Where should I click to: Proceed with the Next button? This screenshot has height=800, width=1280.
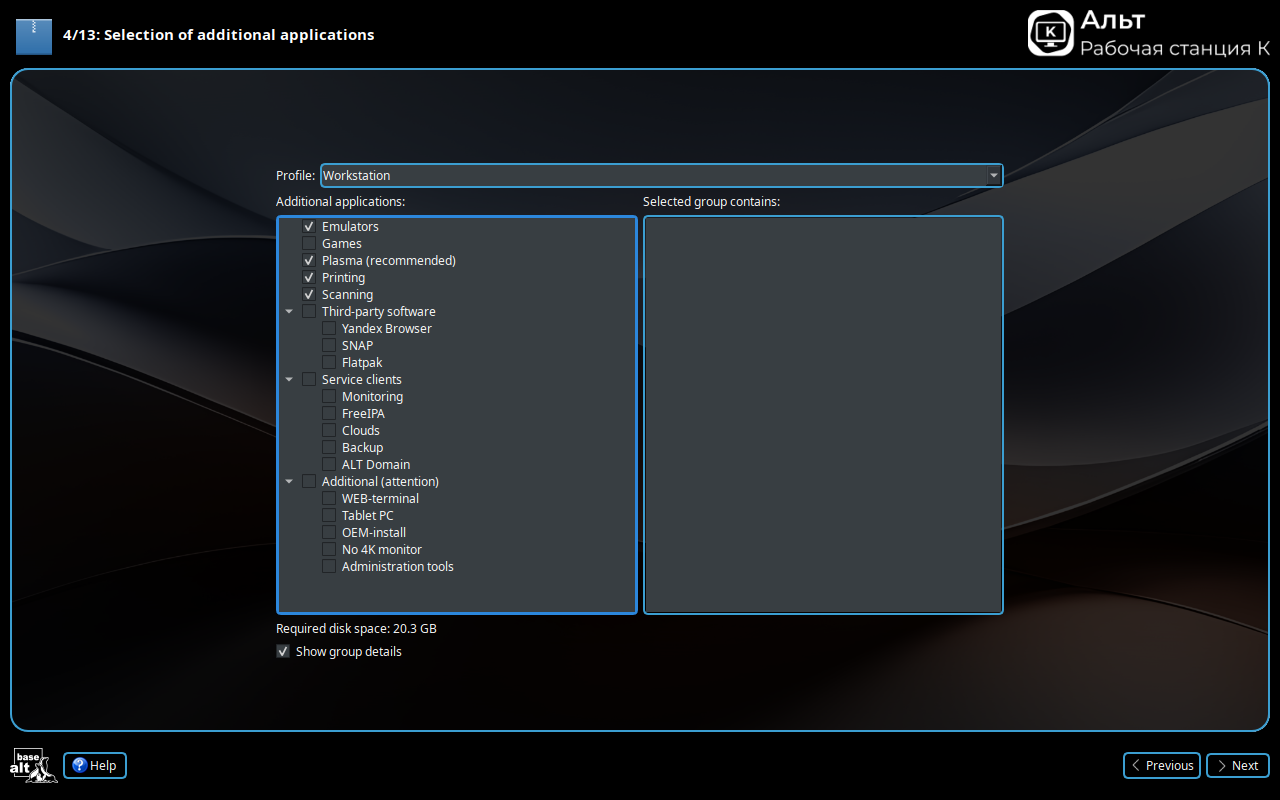pyautogui.click(x=1238, y=766)
